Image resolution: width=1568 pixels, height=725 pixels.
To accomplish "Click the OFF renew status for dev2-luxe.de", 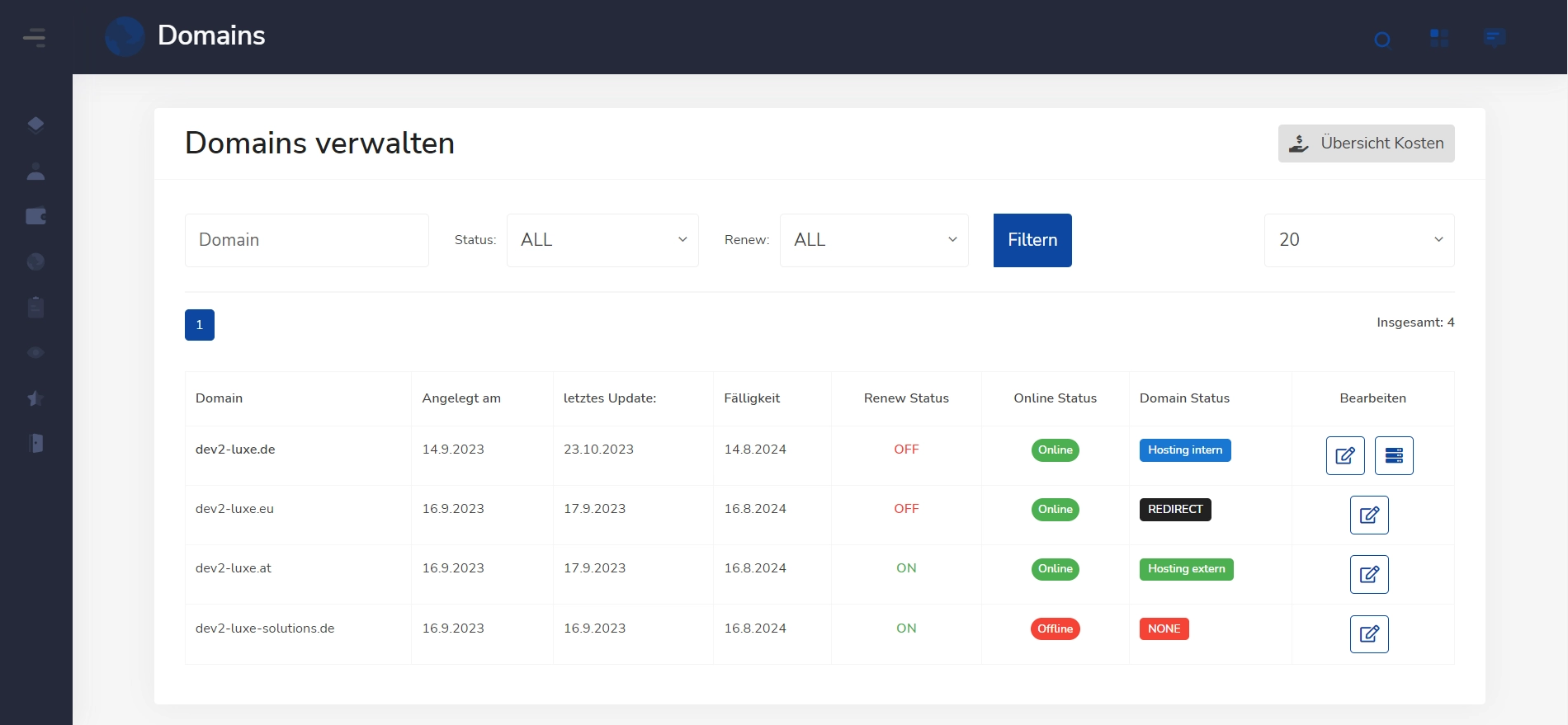I will click(x=906, y=450).
